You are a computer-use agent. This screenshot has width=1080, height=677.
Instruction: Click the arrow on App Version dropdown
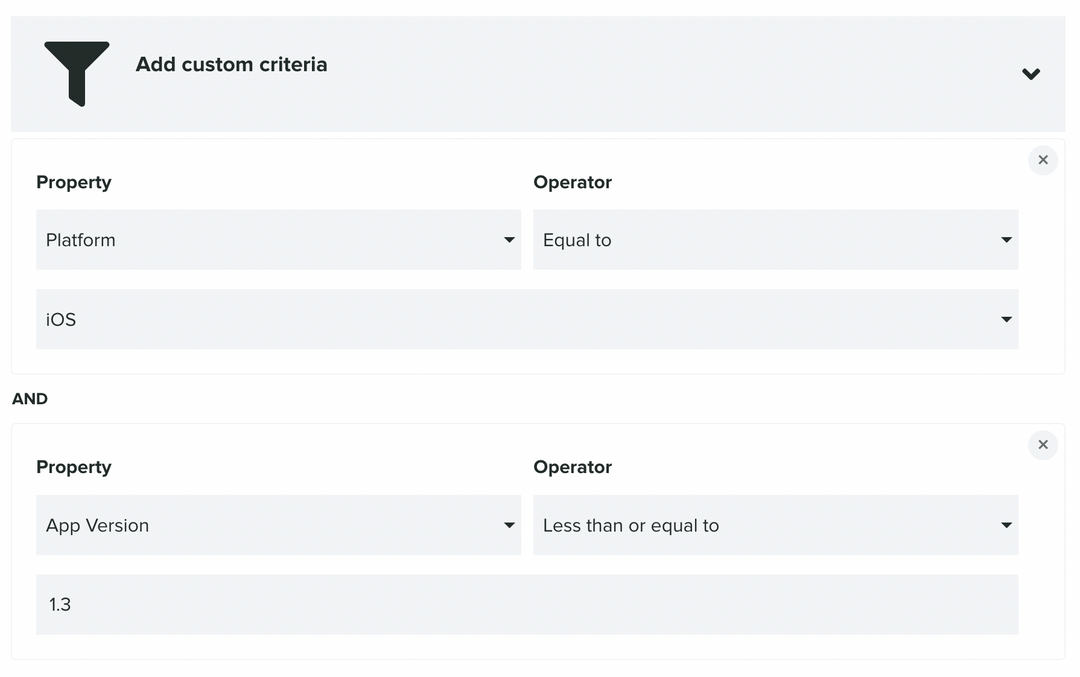509,525
